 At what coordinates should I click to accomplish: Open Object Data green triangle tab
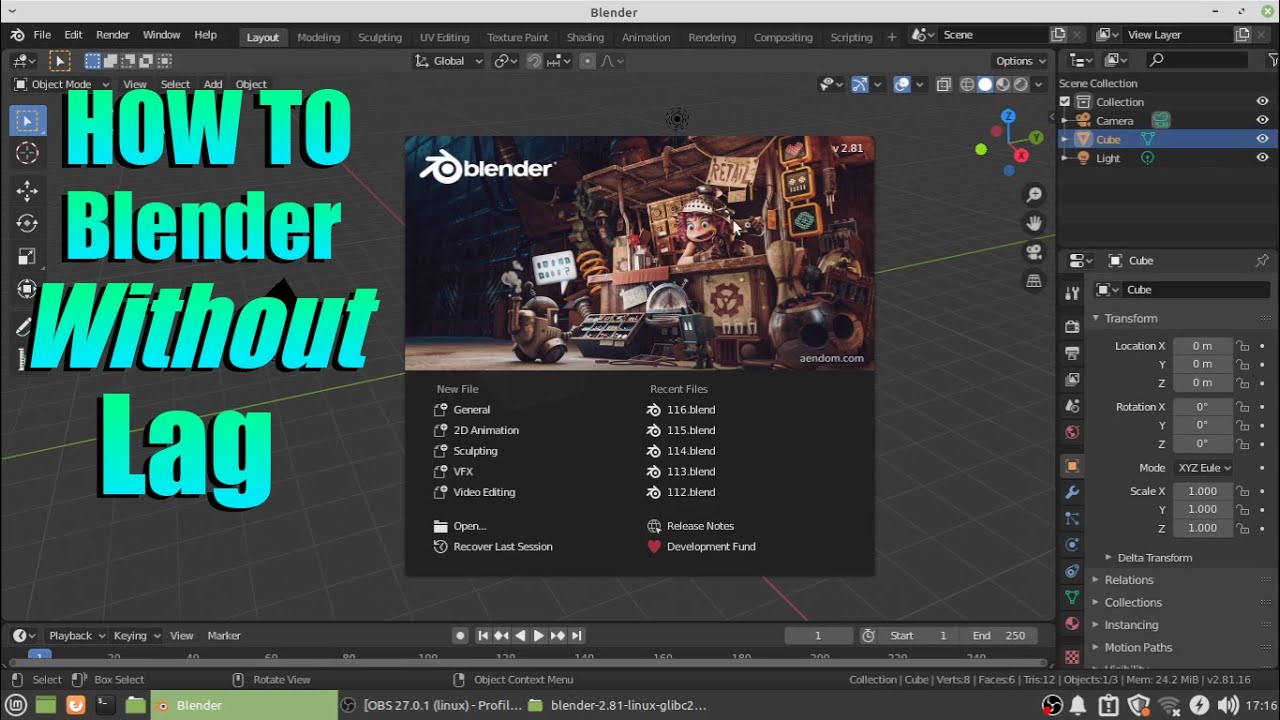tap(1072, 597)
